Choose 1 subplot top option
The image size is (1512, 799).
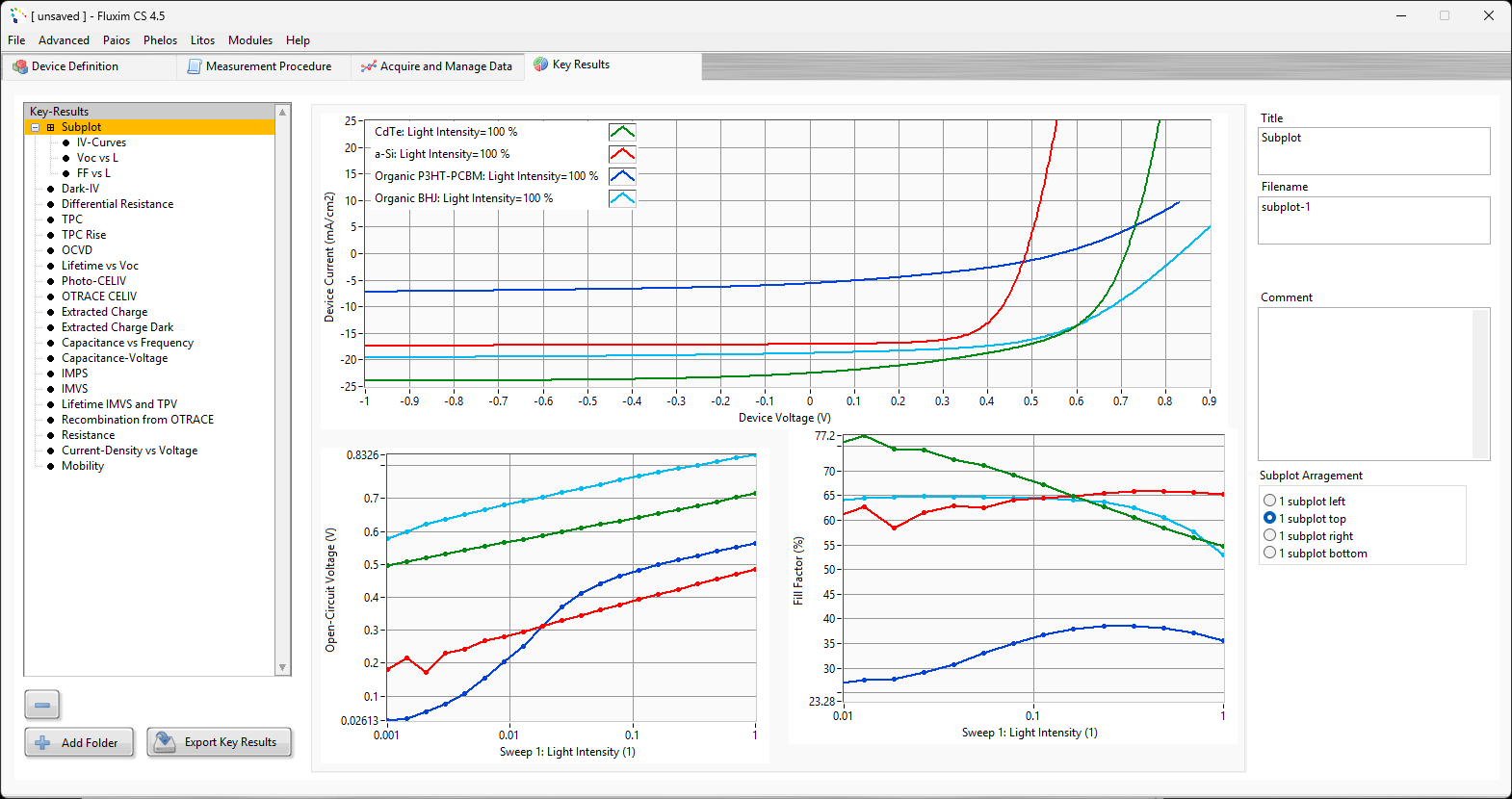coord(1270,518)
